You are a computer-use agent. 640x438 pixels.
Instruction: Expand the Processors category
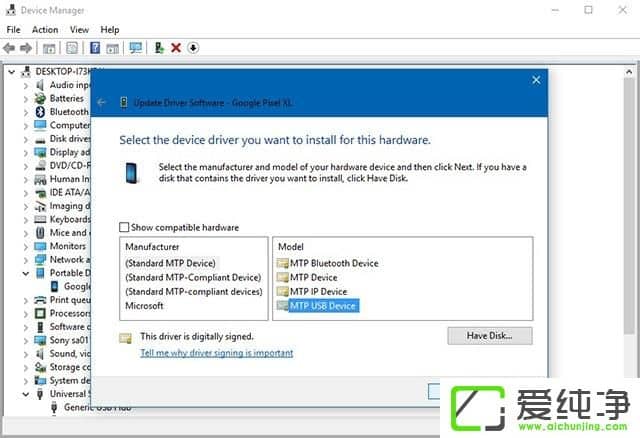tap(26, 313)
